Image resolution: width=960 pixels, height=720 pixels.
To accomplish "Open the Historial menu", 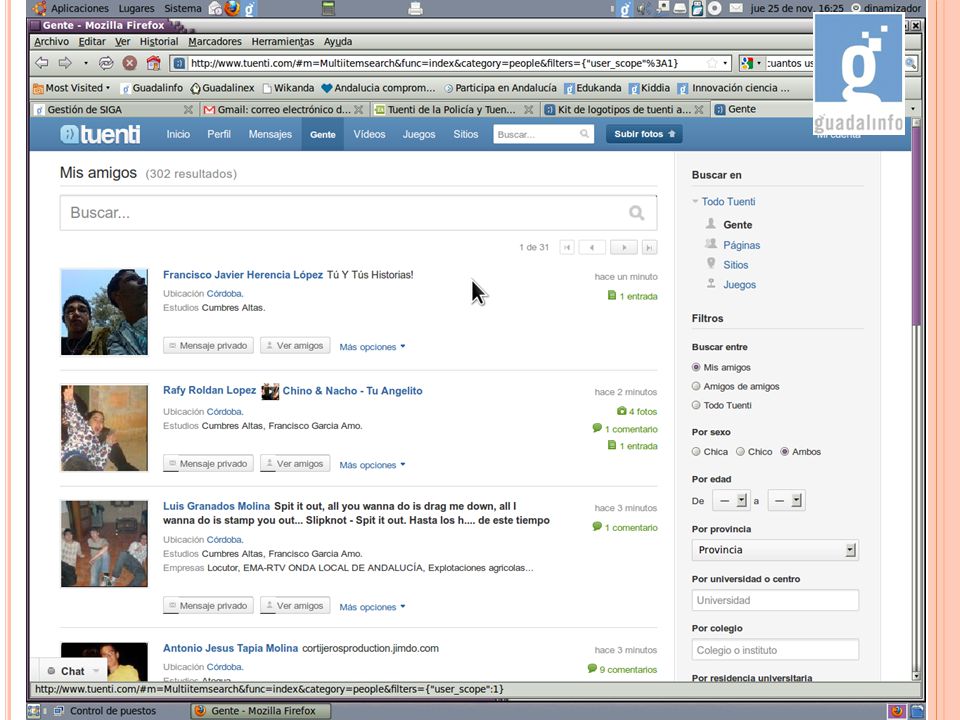I will point(159,42).
